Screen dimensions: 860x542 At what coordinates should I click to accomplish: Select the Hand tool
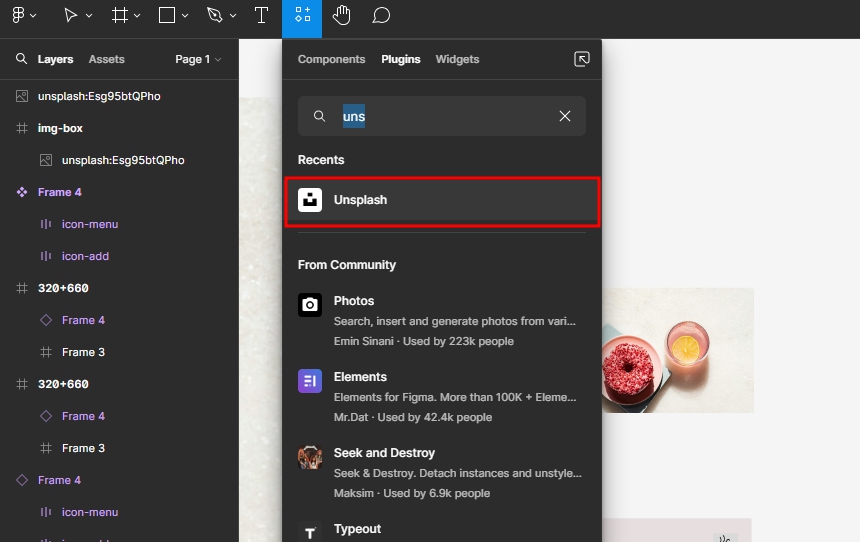(341, 15)
